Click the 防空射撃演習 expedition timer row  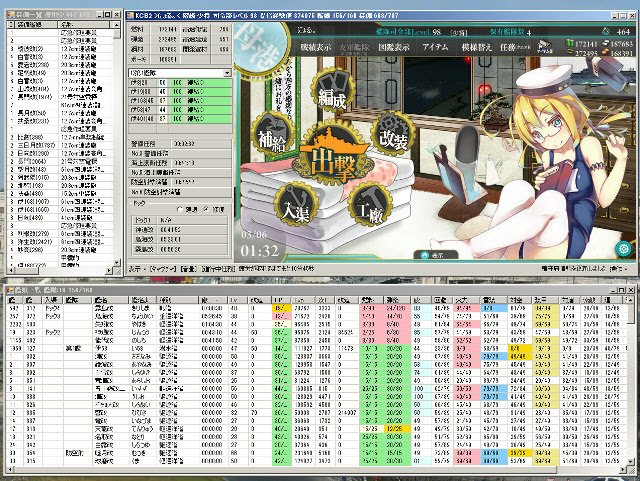pos(180,182)
